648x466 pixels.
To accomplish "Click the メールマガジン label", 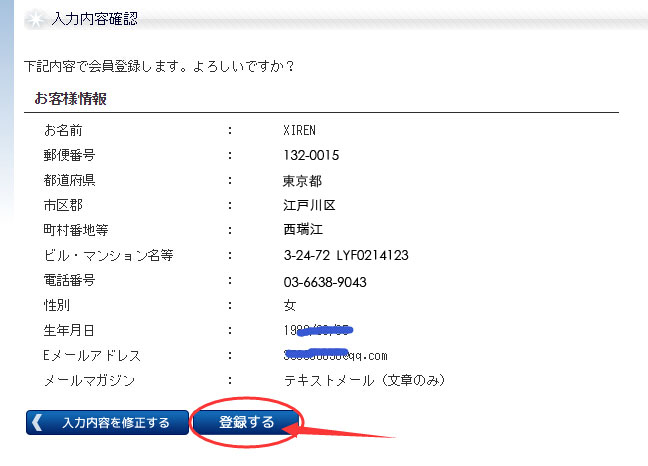I will point(88,380).
